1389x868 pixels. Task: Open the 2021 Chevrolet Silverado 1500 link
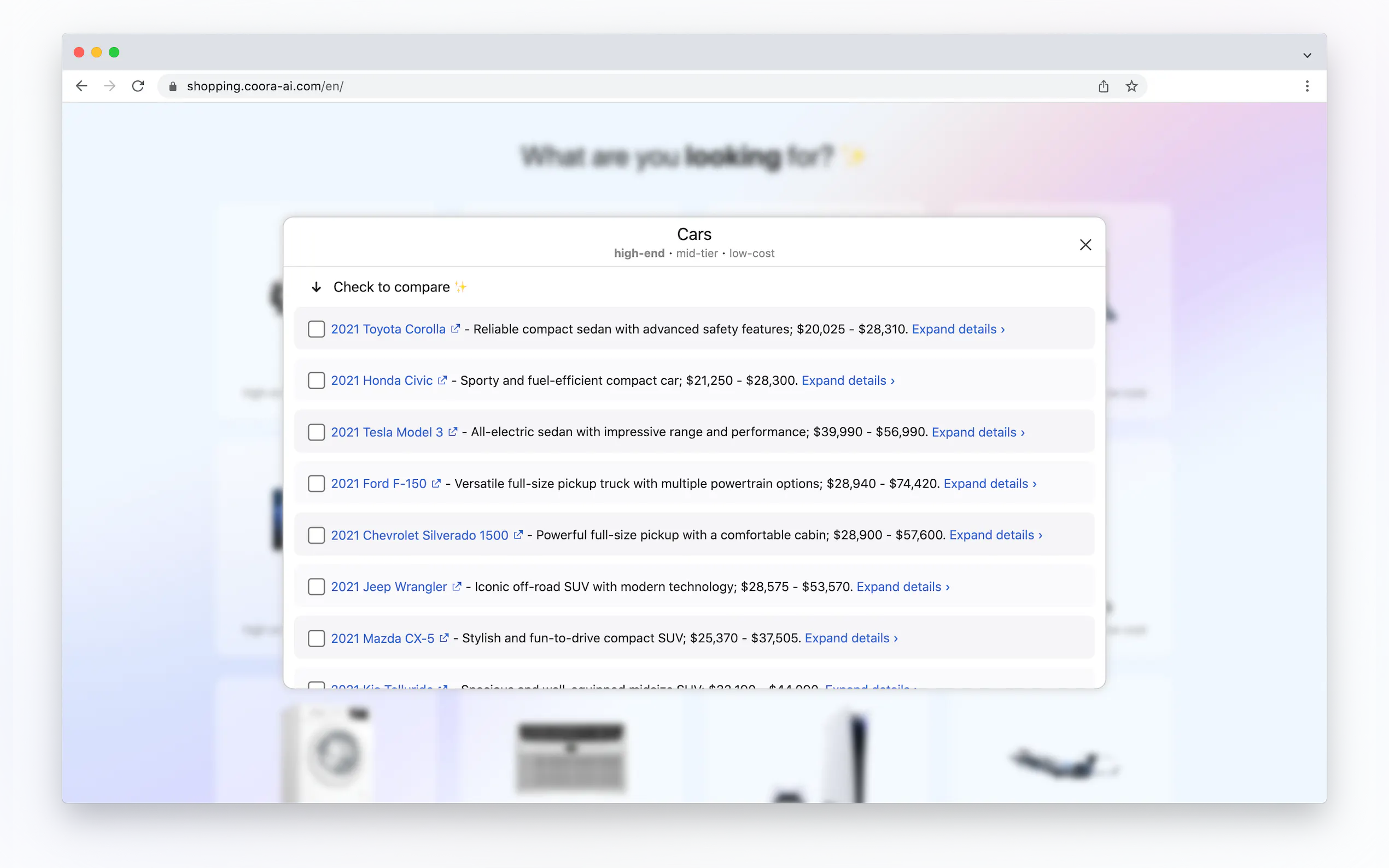[419, 535]
